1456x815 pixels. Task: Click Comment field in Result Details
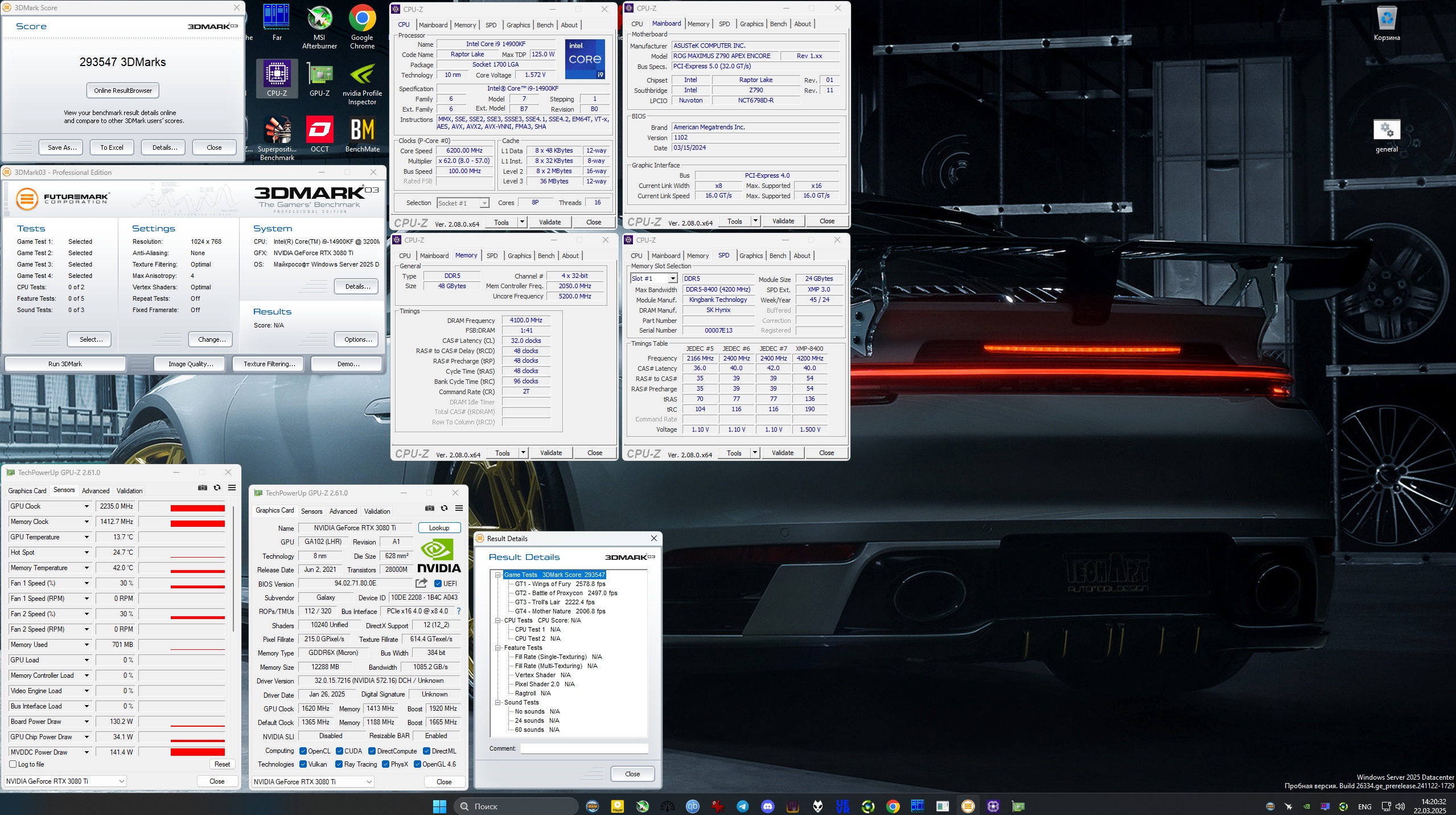coord(584,748)
